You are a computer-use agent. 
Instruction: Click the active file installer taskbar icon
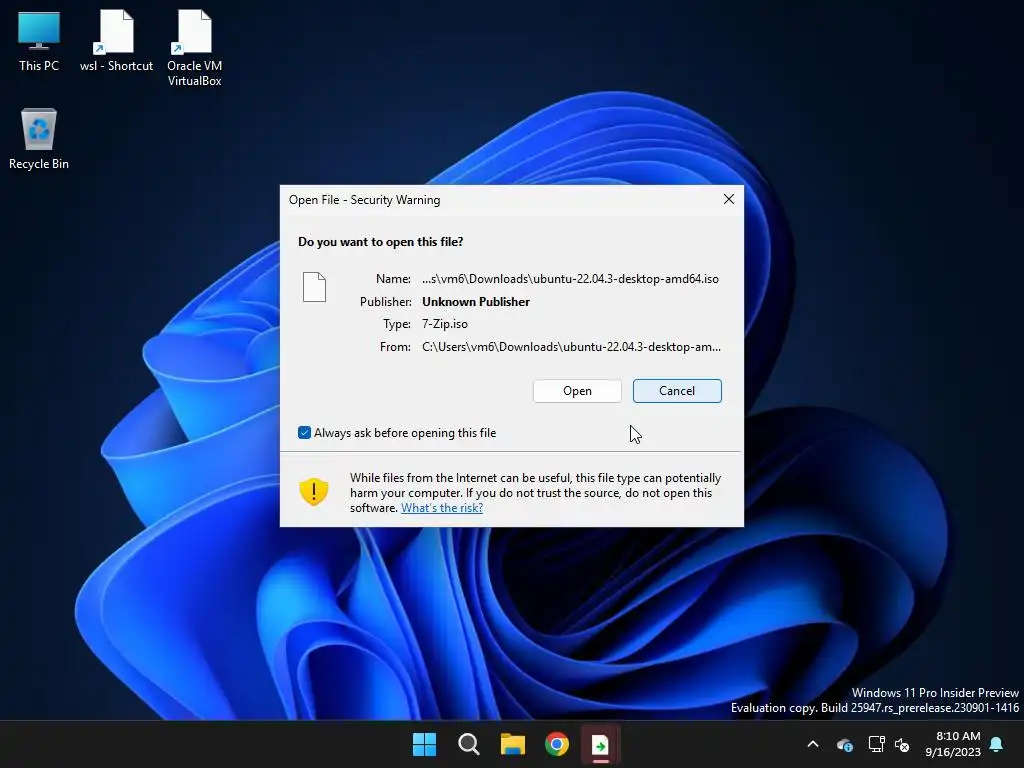(x=600, y=744)
